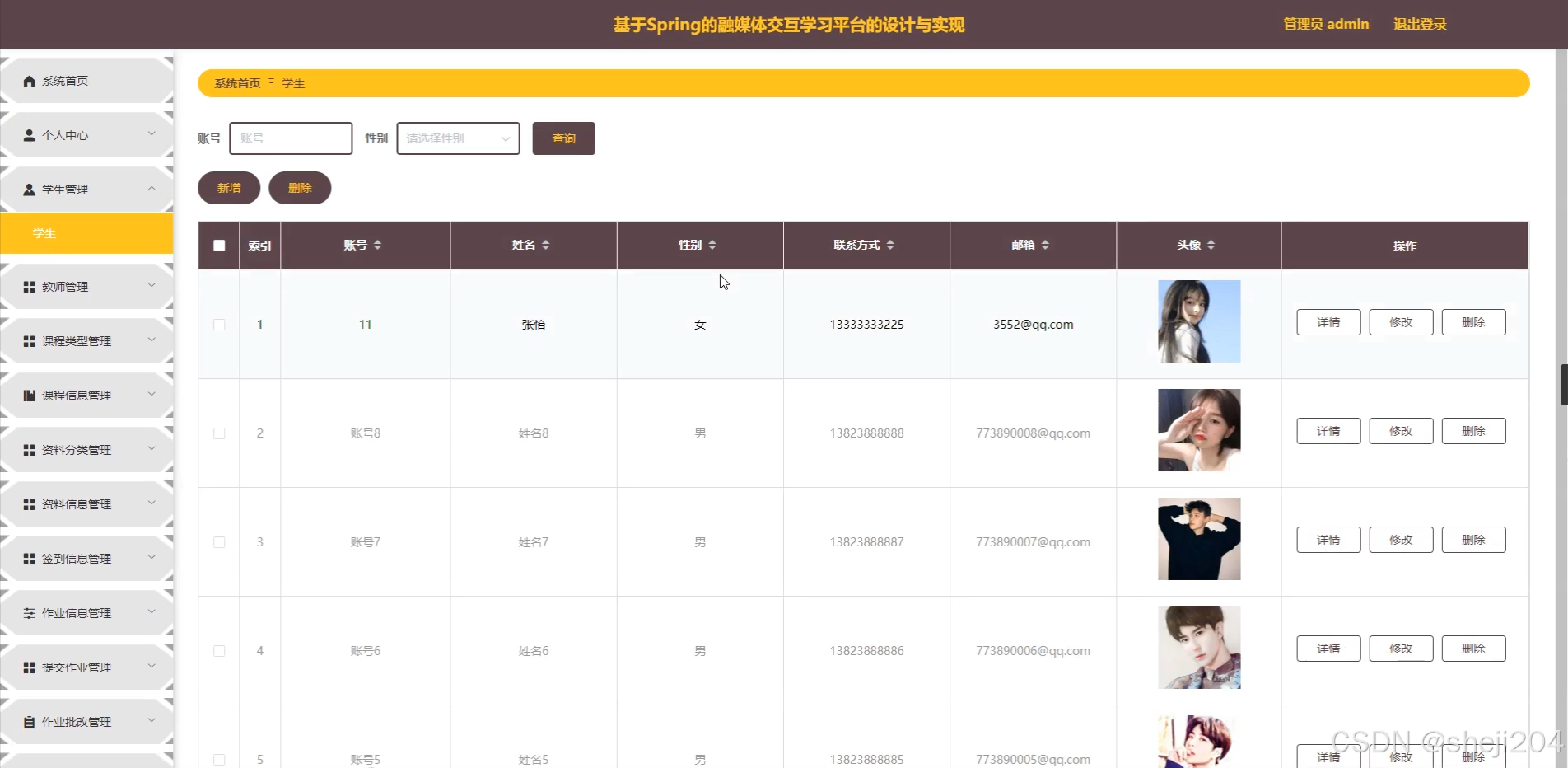Viewport: 1568px width, 768px height.
Task: Select the 学生管理 sidebar icon
Action: tap(29, 189)
